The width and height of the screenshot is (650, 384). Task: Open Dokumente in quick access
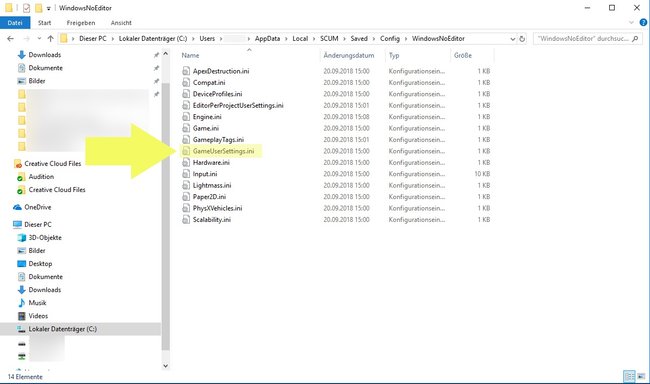(x=46, y=68)
